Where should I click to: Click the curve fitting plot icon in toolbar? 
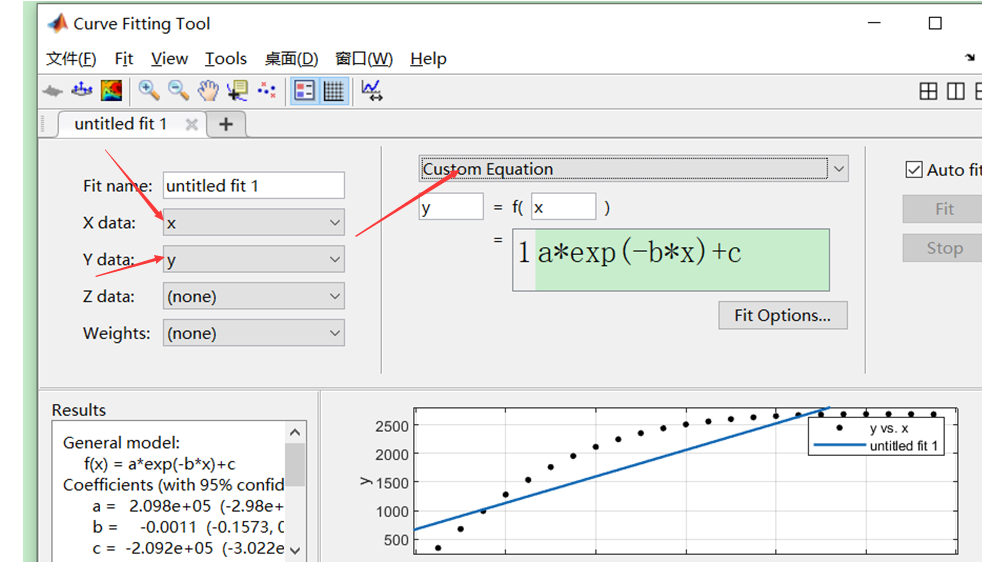coord(53,91)
